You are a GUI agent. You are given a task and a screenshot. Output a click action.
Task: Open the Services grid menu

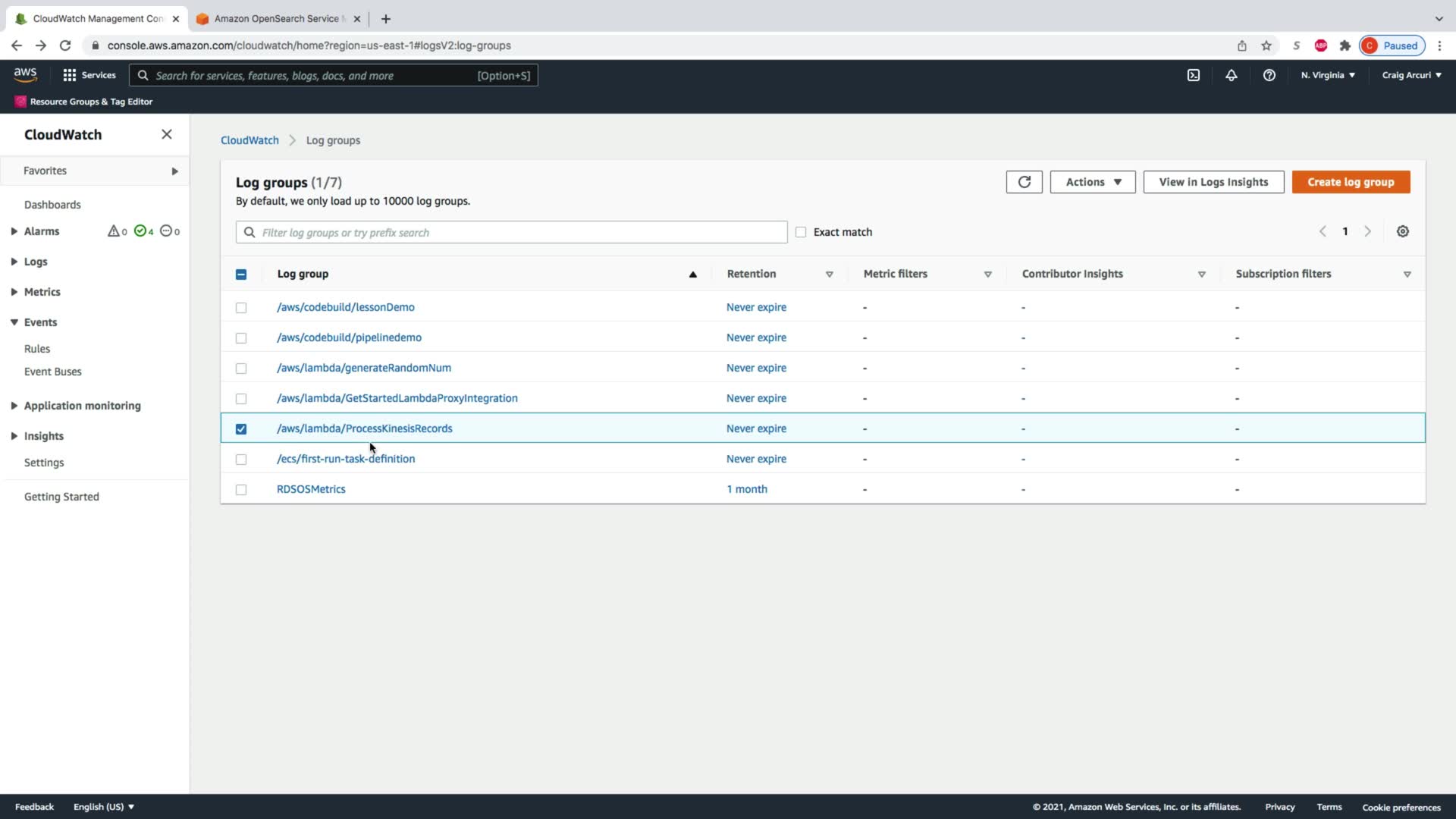click(89, 75)
